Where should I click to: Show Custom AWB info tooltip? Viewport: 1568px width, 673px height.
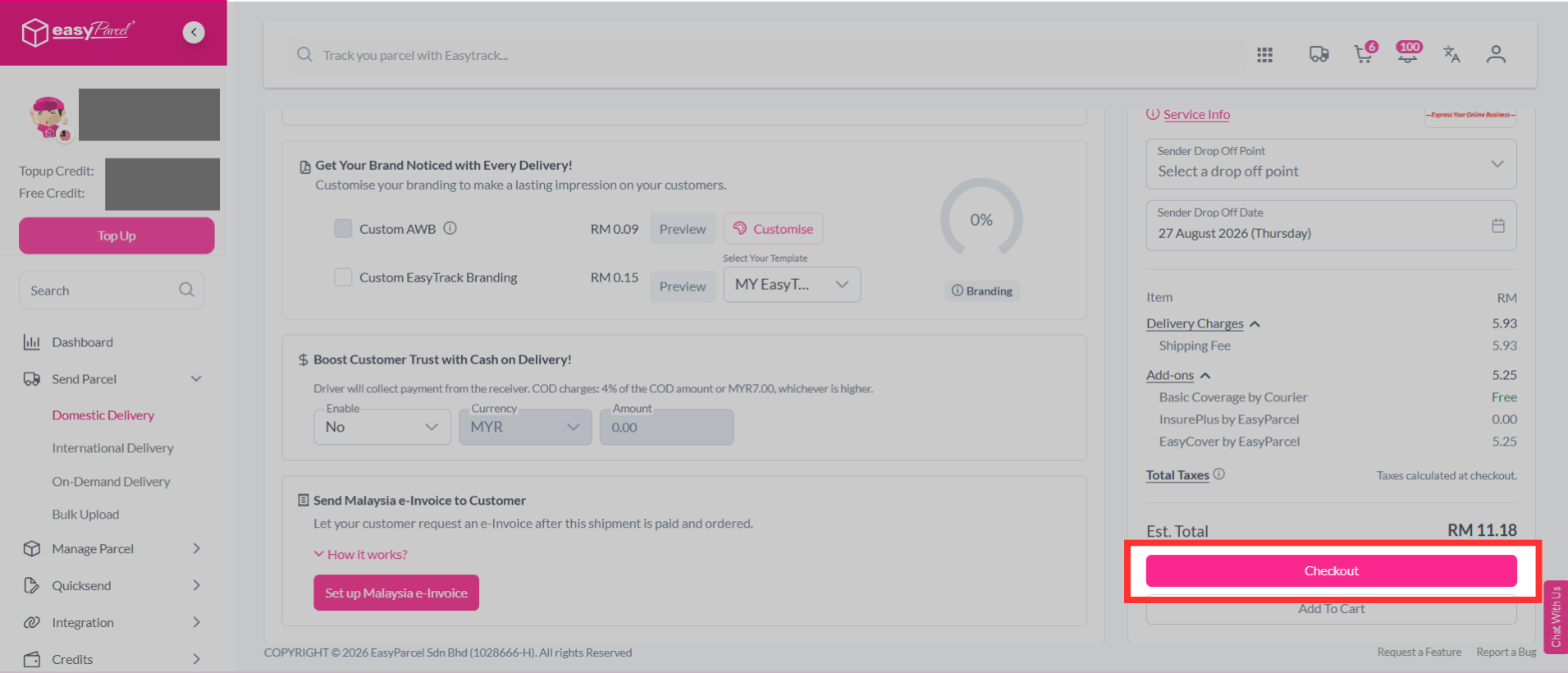(x=450, y=228)
